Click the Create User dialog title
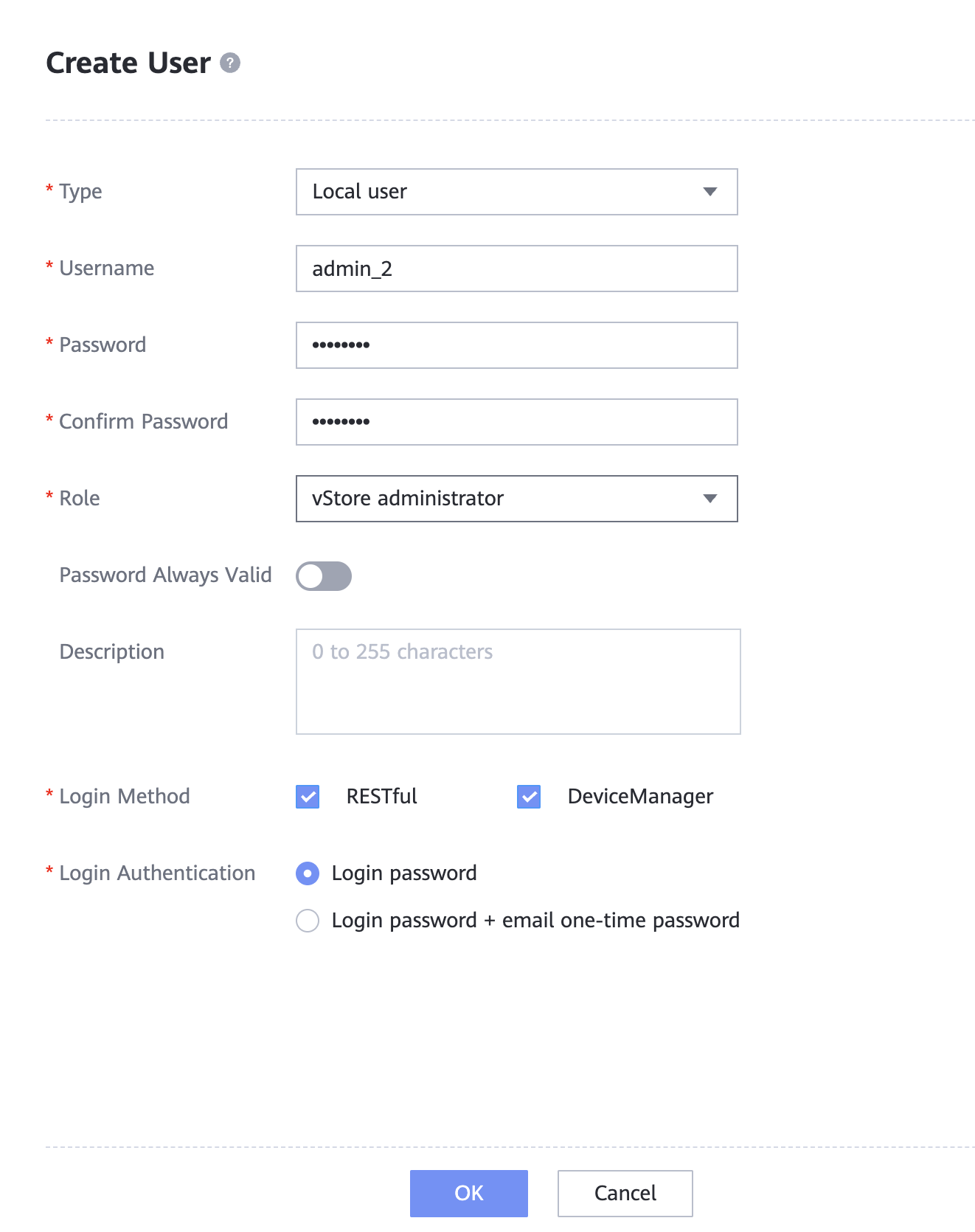Screen dimensions: 975x1232 (x=128, y=63)
